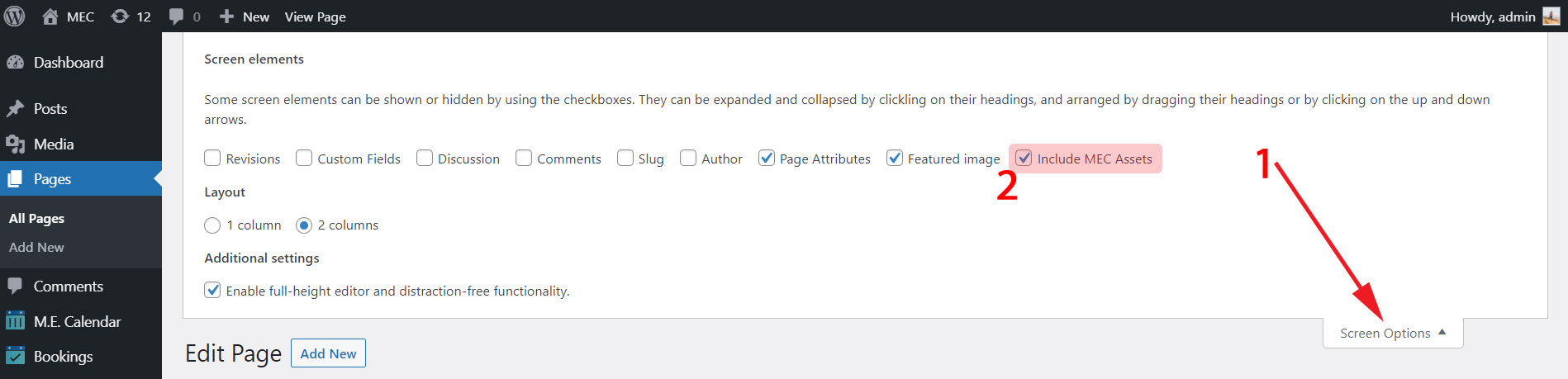Click the updates icon showing 12
The height and width of the screenshot is (379, 1568).
[121, 17]
